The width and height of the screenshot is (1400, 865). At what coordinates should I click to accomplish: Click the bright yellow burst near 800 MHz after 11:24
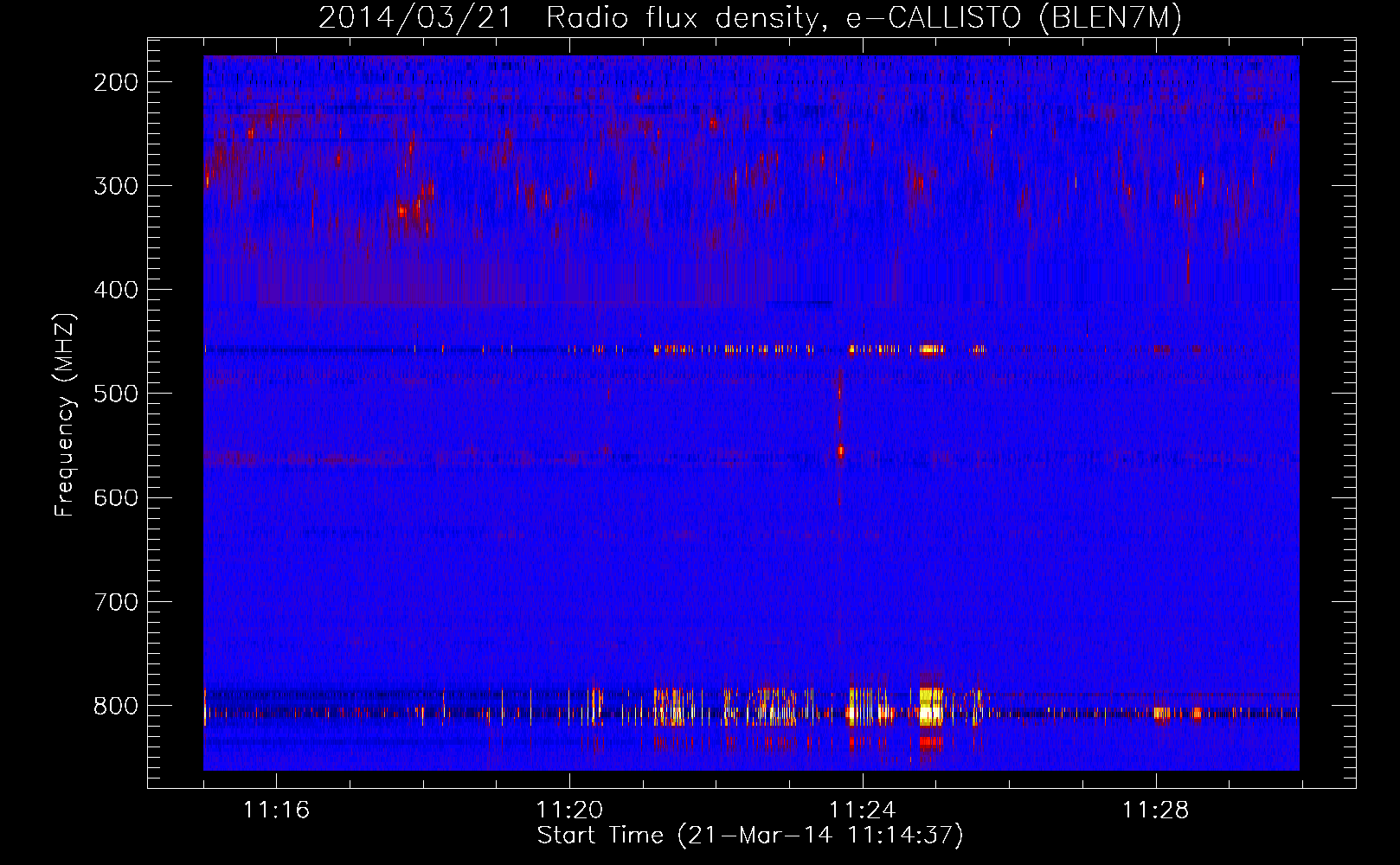pyautogui.click(x=931, y=705)
